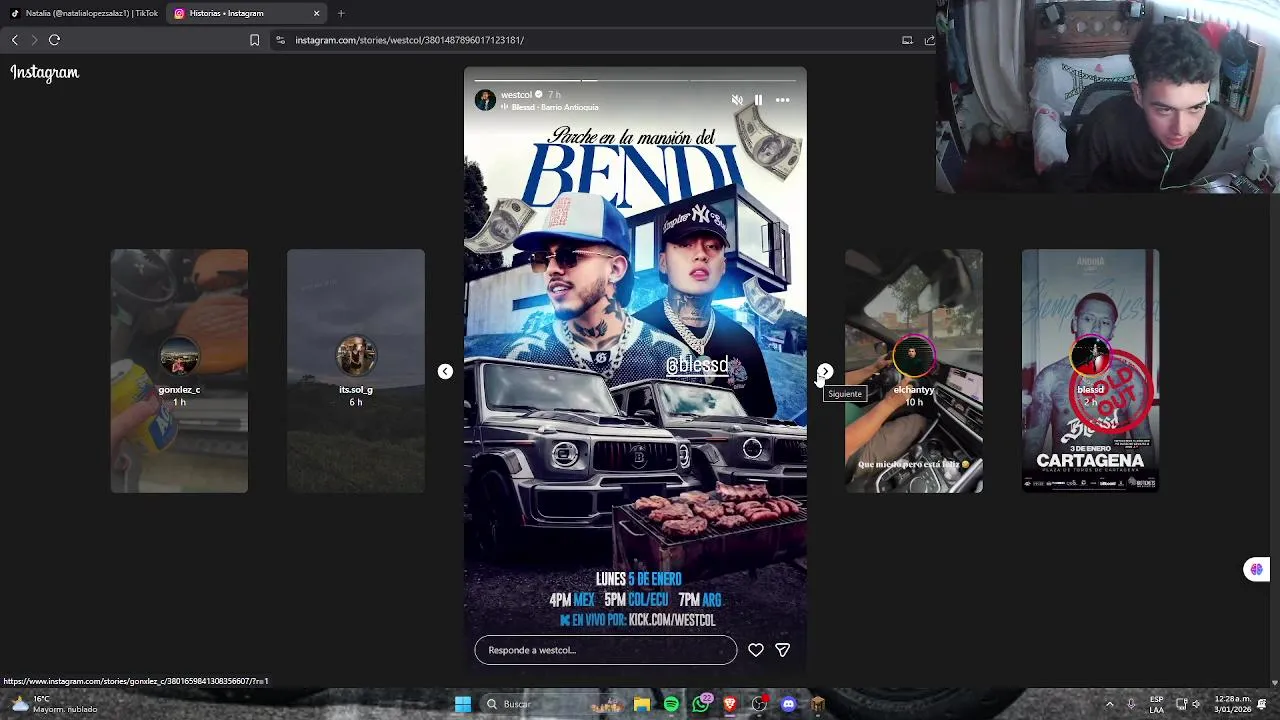Open the Windows Start menu
The width and height of the screenshot is (1280, 720).
[x=463, y=704]
